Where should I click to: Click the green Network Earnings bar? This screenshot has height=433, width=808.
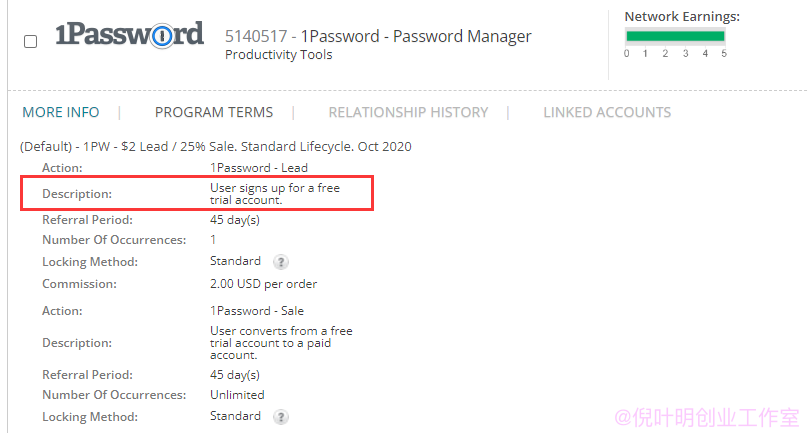click(675, 36)
